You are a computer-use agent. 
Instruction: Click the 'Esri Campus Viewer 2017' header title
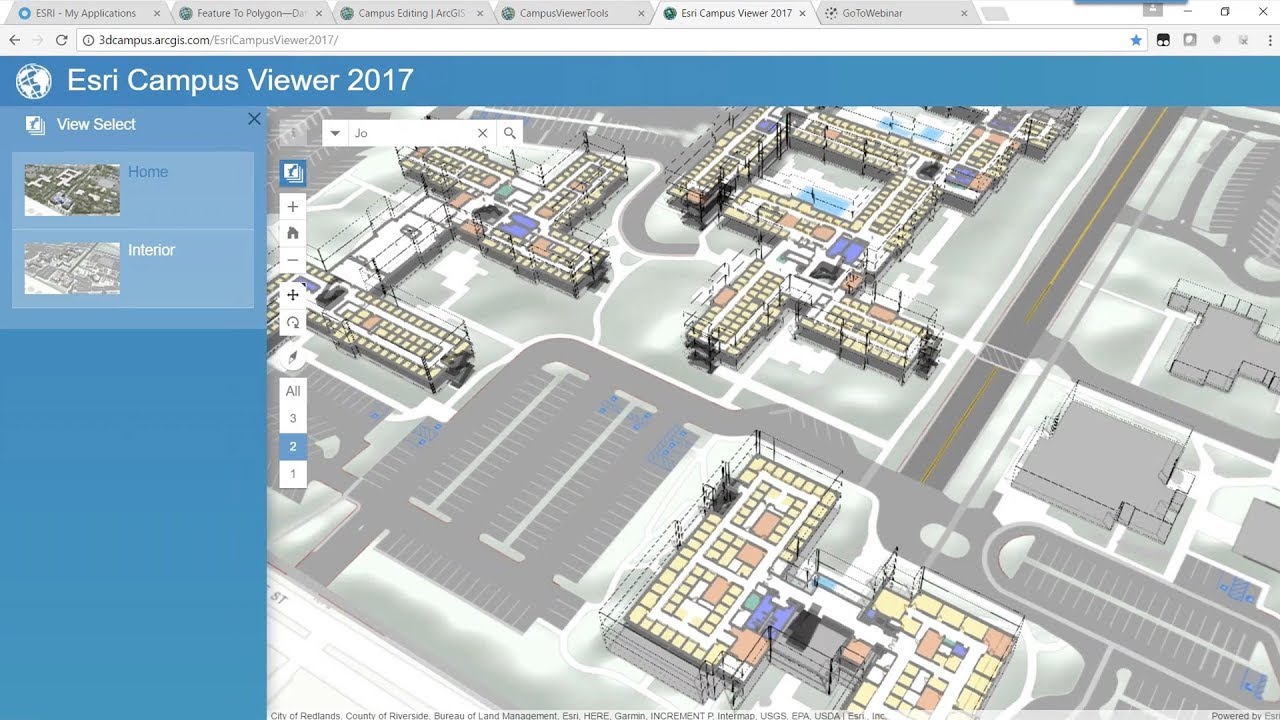(x=240, y=80)
